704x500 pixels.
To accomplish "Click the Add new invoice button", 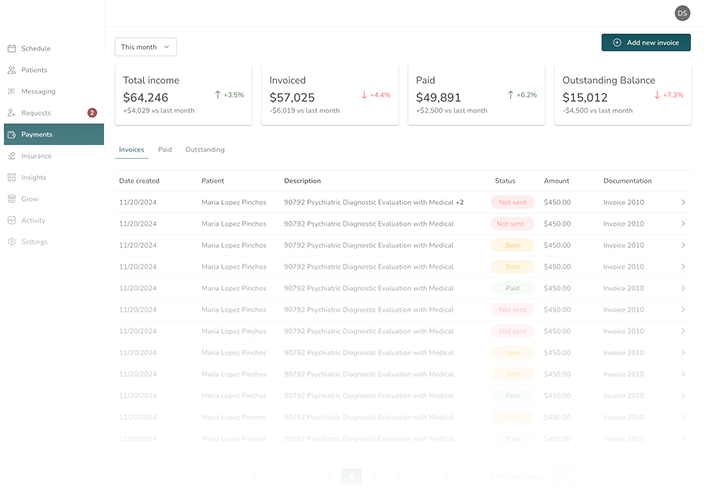I will (x=646, y=43).
